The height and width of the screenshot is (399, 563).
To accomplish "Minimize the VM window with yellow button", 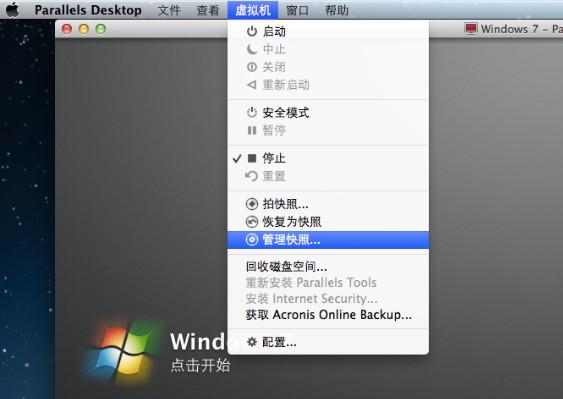I will click(x=84, y=29).
